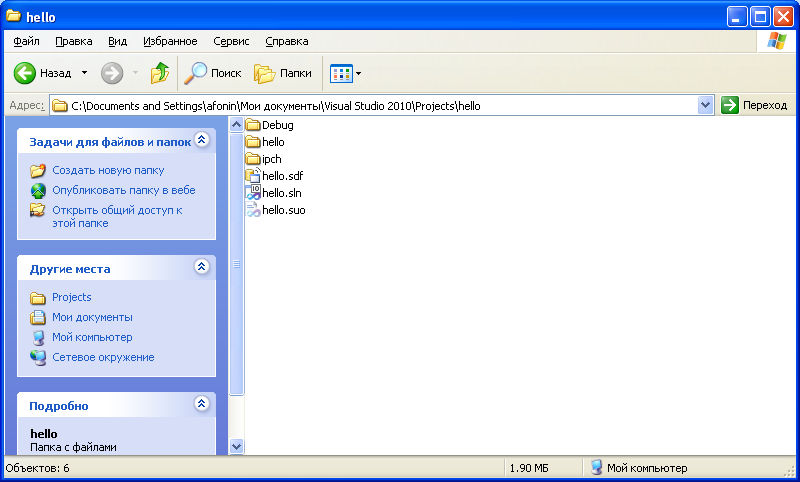Click the publish to web globe icon
Viewport: 800px width, 482px height.
click(x=38, y=191)
